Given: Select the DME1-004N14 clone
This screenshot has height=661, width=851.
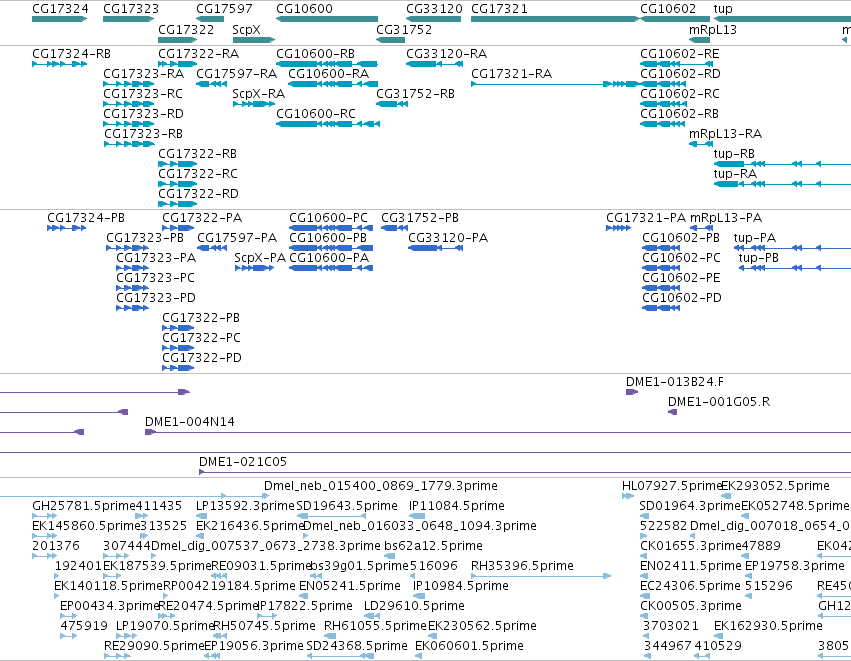Looking at the screenshot, I should [498, 432].
